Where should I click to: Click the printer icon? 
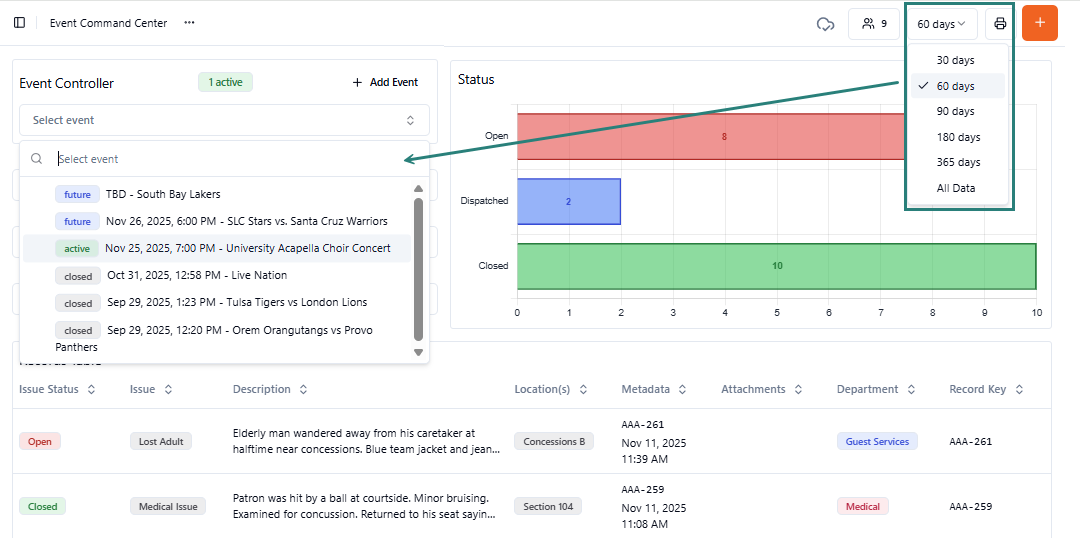tap(1000, 24)
